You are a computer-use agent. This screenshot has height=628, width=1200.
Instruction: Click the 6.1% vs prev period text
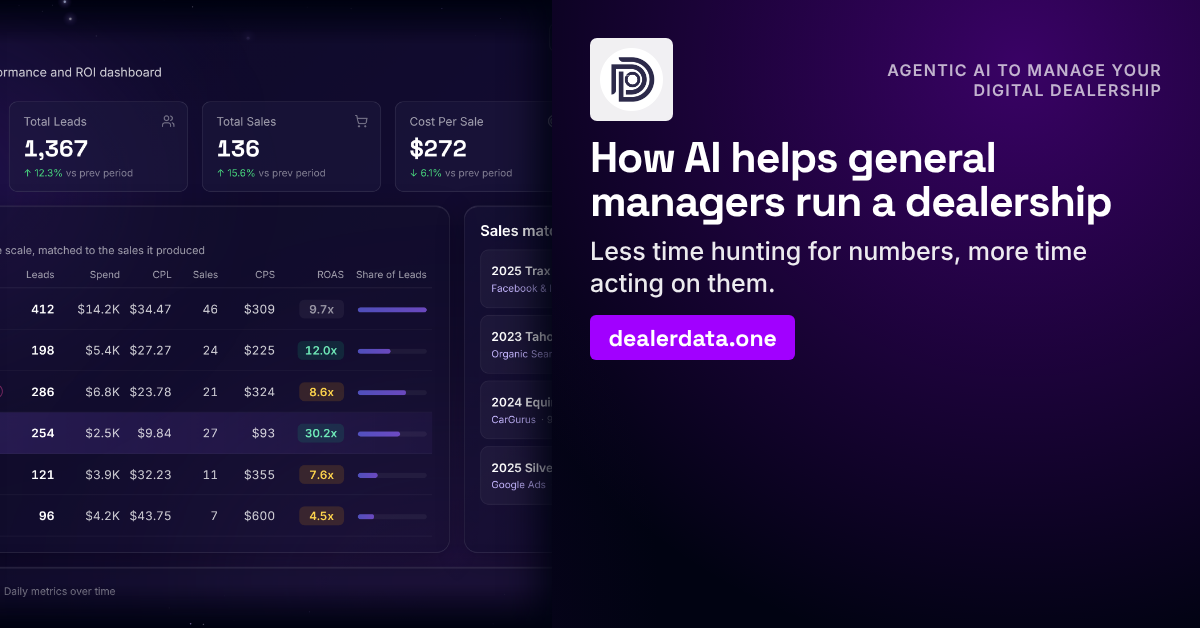tap(461, 173)
